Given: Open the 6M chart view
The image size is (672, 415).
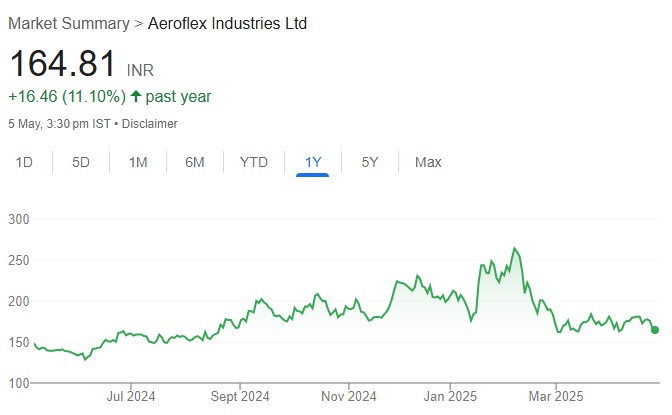Looking at the screenshot, I should pyautogui.click(x=194, y=162).
